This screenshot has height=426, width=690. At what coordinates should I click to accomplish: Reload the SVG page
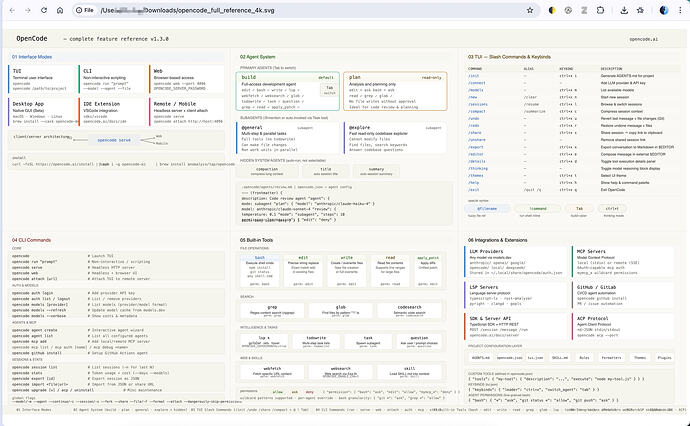[x=44, y=10]
